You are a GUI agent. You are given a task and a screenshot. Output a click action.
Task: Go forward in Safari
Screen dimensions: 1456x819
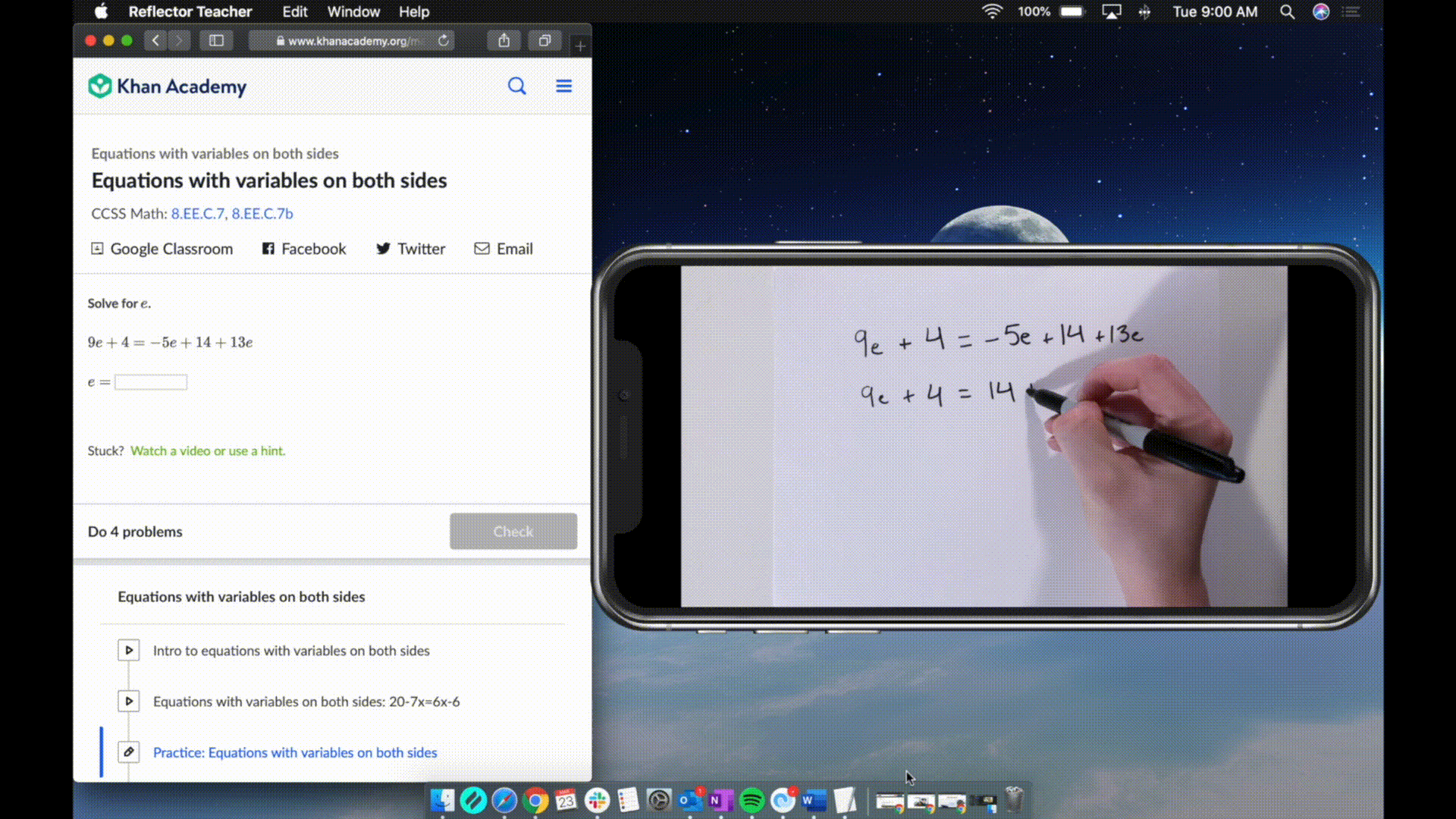(x=179, y=40)
